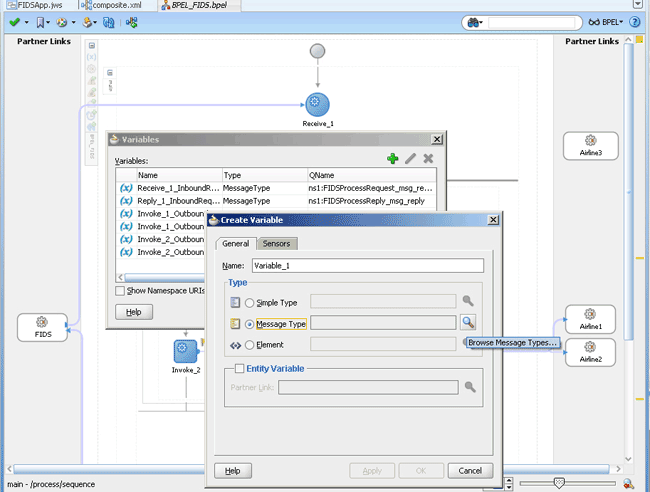Toggle the Show Namespace URIs checkbox
This screenshot has height=492, width=650.
click(120, 291)
